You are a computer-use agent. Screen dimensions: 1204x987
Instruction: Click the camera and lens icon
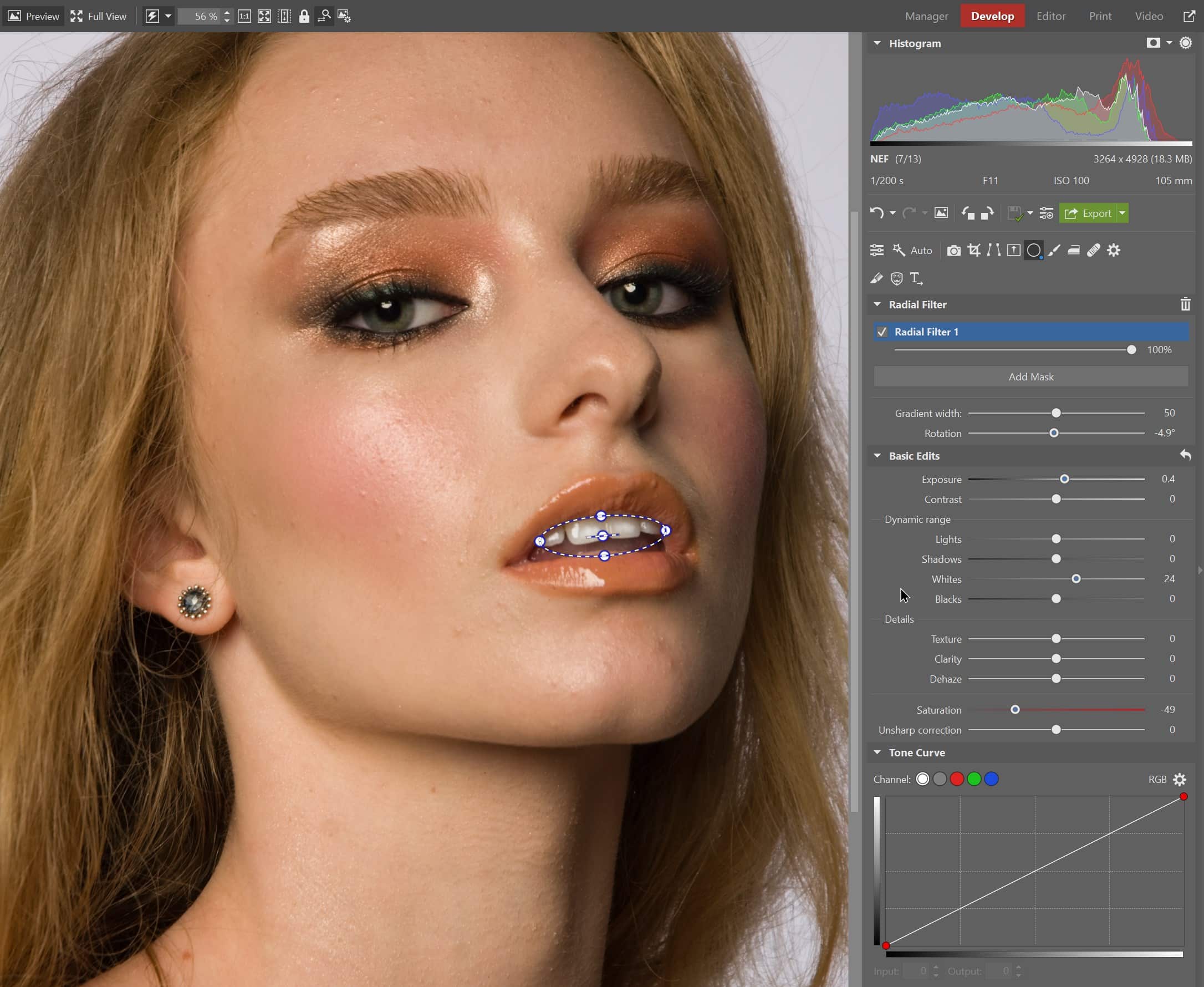point(953,250)
